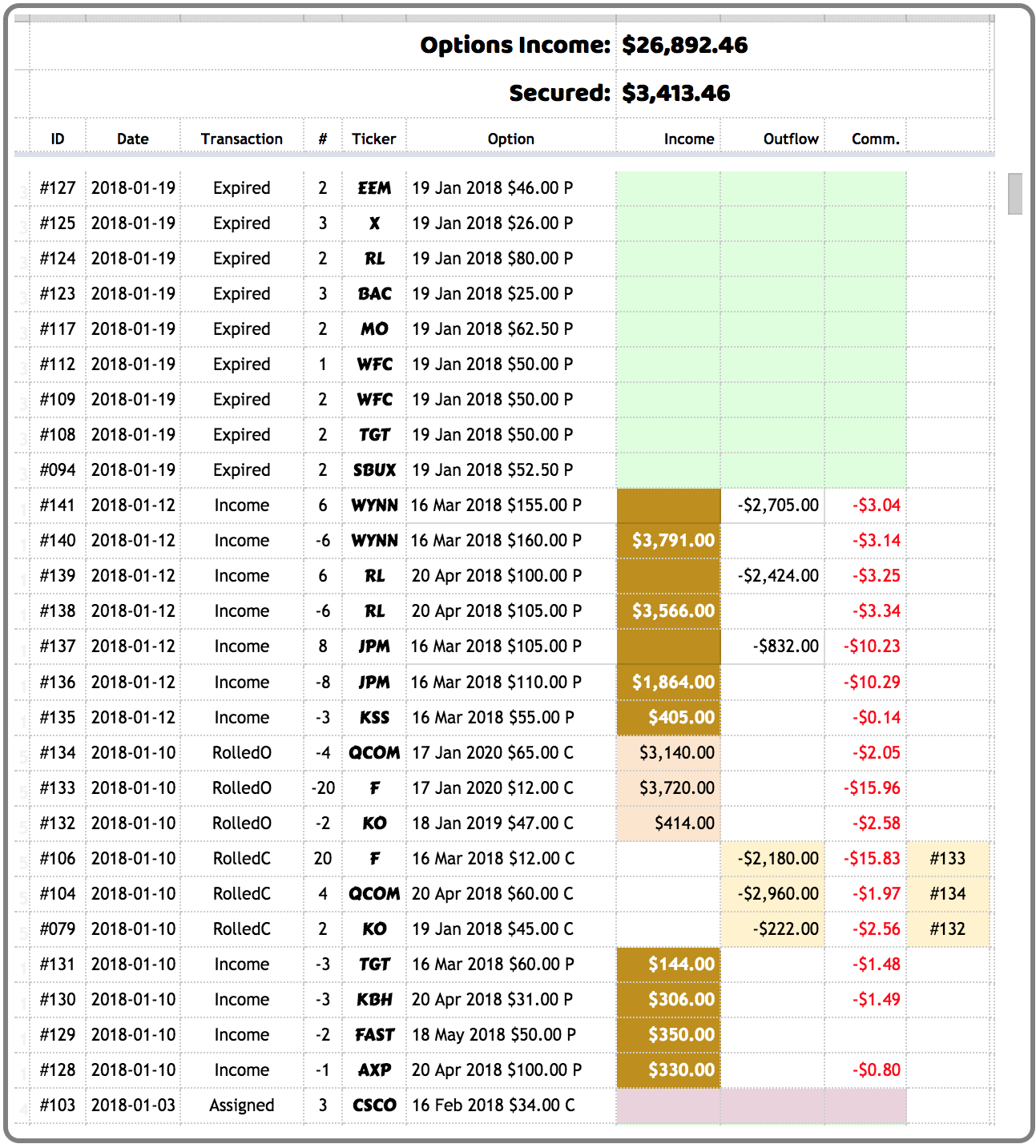Select income cell $144.00

[669, 965]
